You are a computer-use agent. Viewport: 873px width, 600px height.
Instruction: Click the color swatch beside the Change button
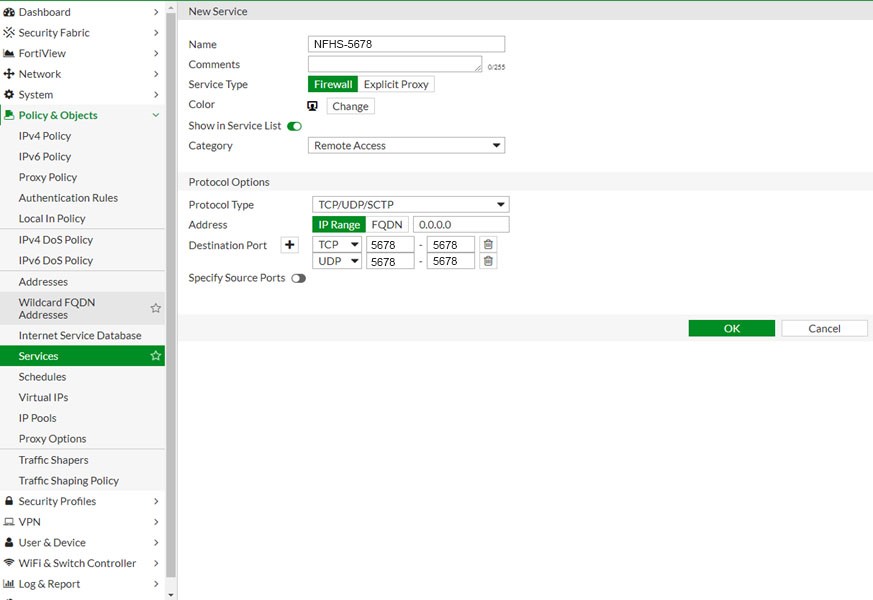(x=312, y=105)
